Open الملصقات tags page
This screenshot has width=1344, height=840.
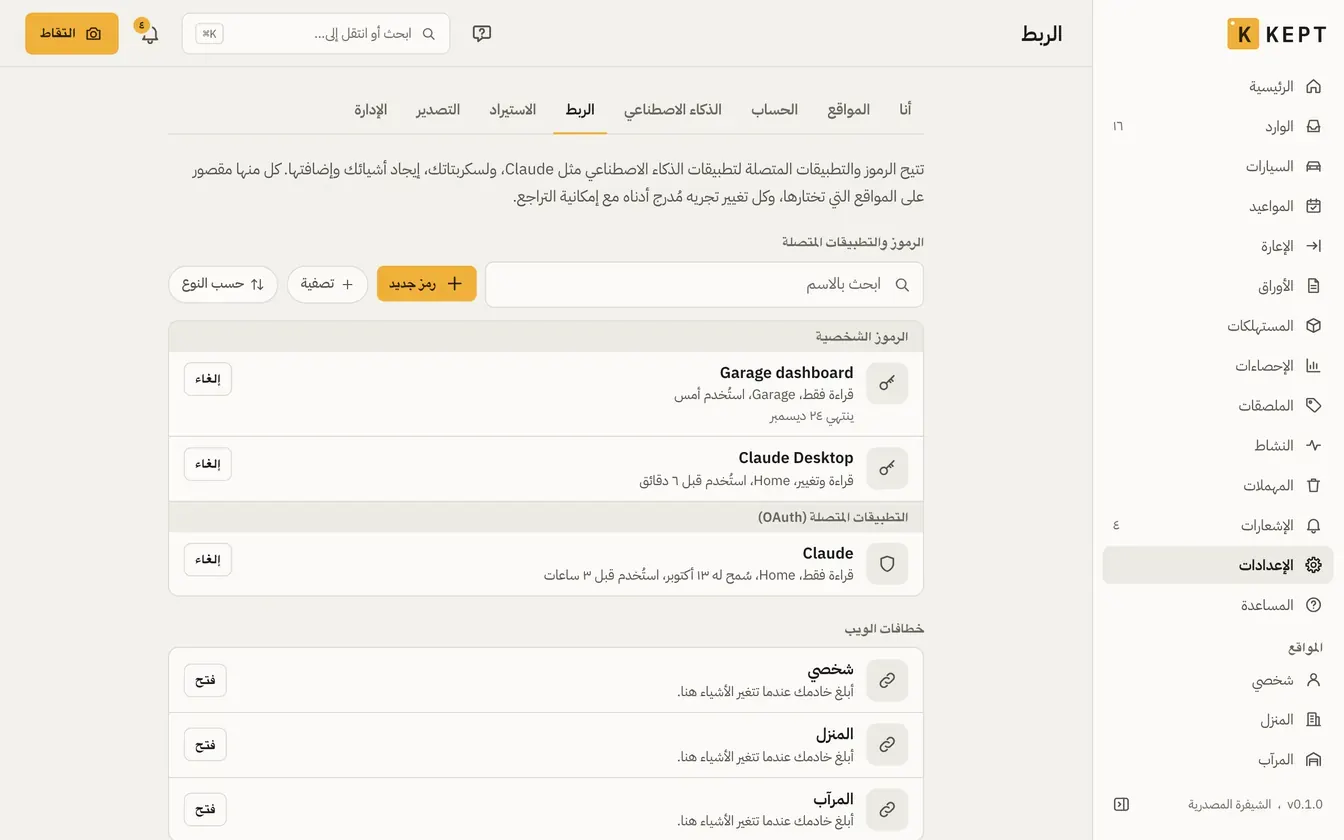pyautogui.click(x=1218, y=405)
